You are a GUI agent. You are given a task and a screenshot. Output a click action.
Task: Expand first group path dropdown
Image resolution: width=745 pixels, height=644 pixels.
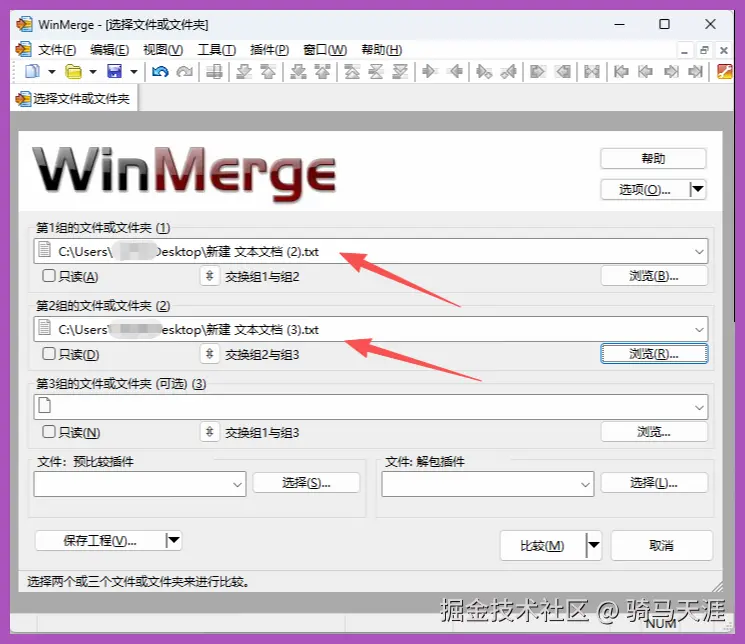pyautogui.click(x=699, y=251)
